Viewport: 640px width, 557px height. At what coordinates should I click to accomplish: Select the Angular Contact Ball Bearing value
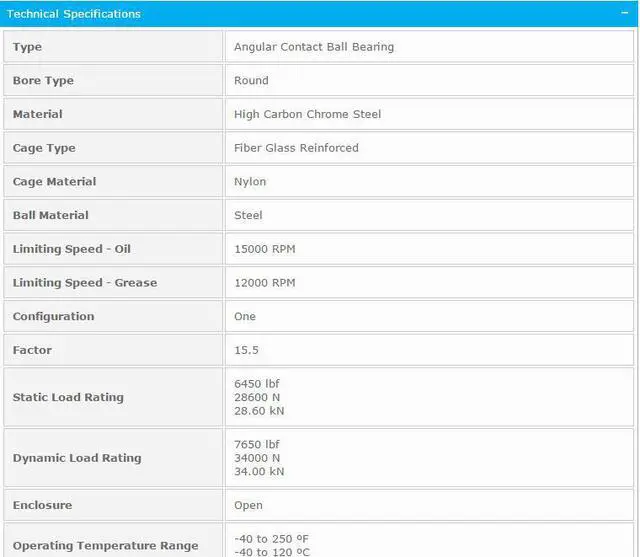click(314, 47)
